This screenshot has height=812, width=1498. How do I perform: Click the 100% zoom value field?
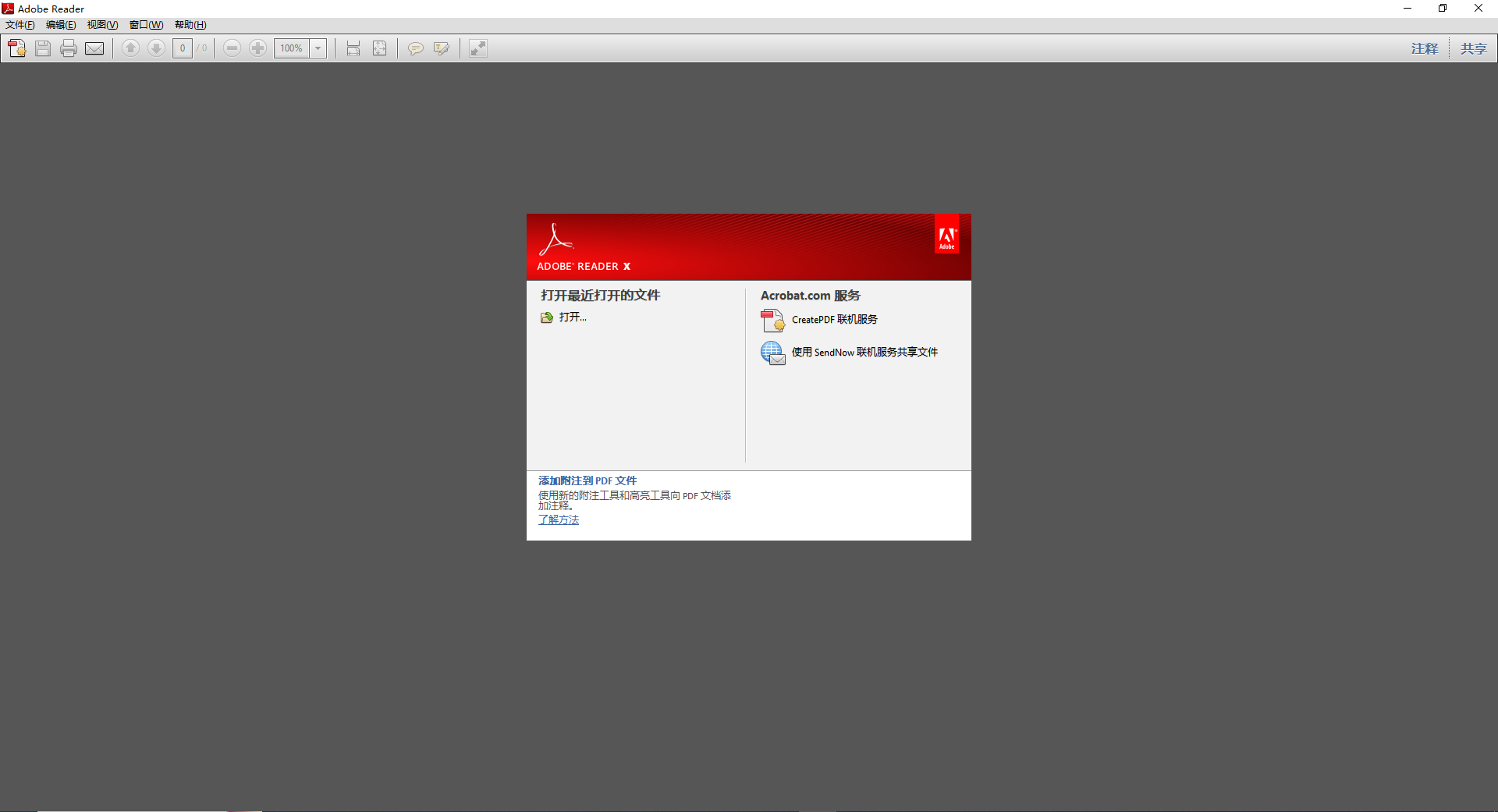292,48
